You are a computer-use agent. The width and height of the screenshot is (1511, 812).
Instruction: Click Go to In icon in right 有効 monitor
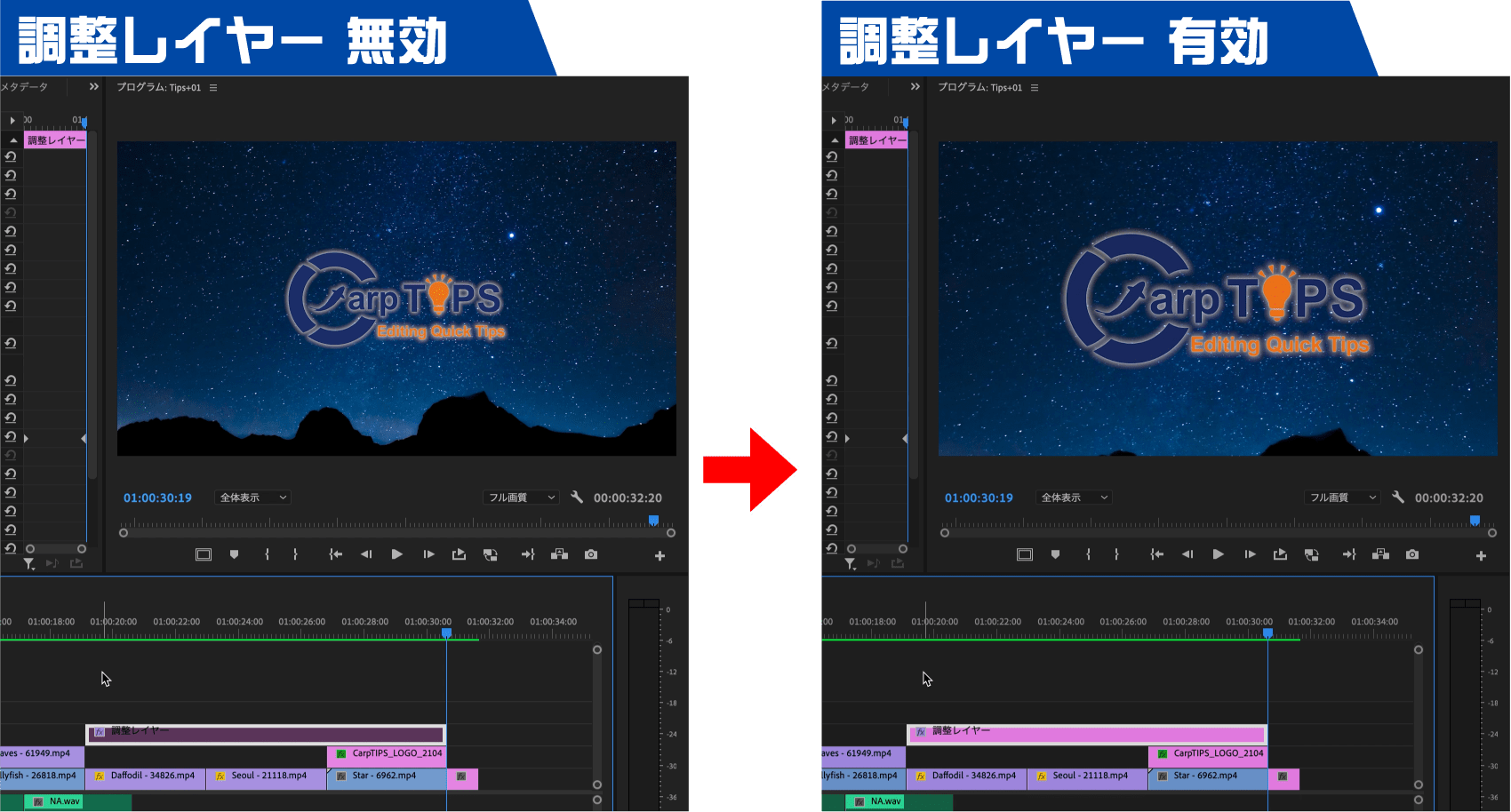pyautogui.click(x=1156, y=554)
